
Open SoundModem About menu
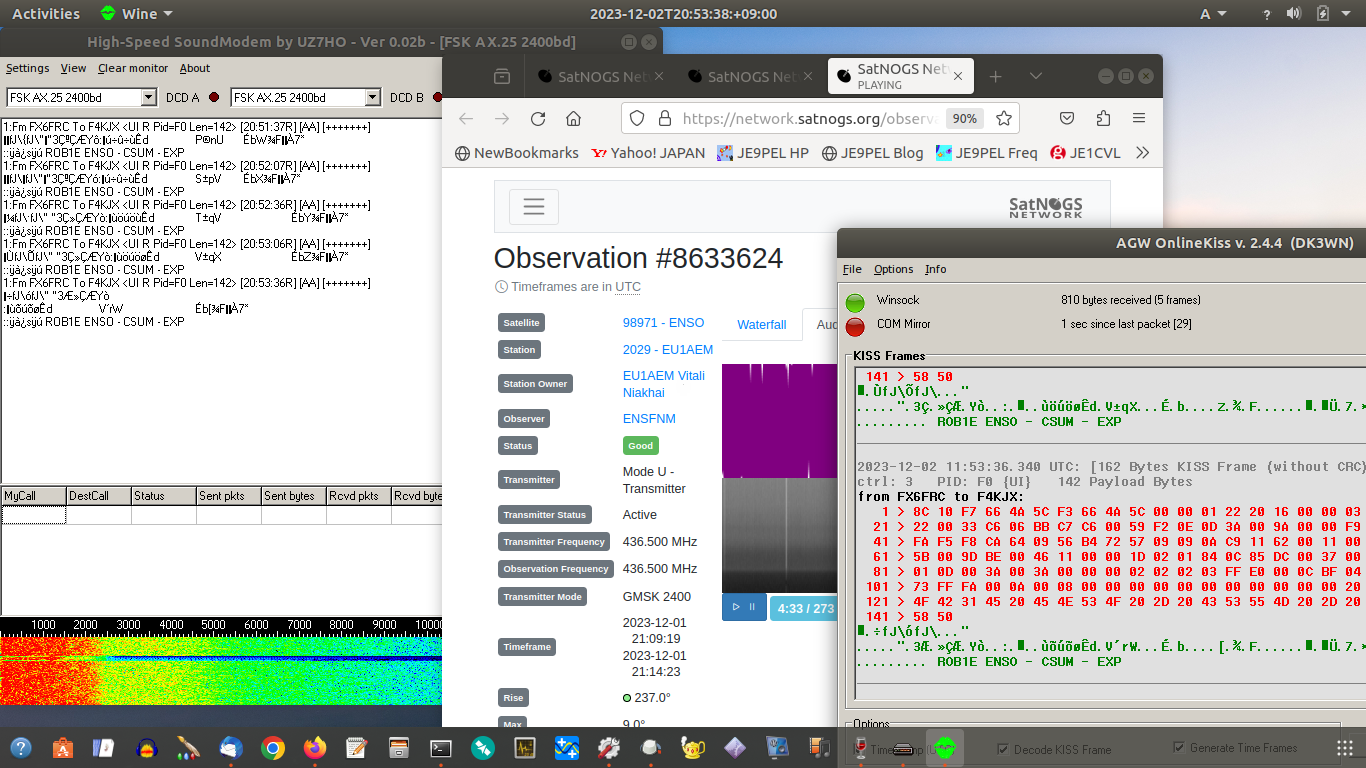click(195, 68)
